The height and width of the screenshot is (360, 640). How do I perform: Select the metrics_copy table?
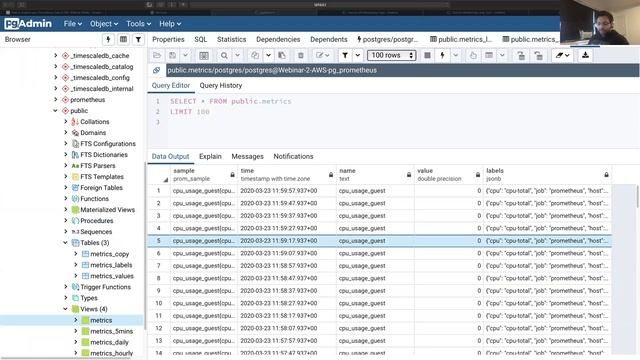(109, 254)
